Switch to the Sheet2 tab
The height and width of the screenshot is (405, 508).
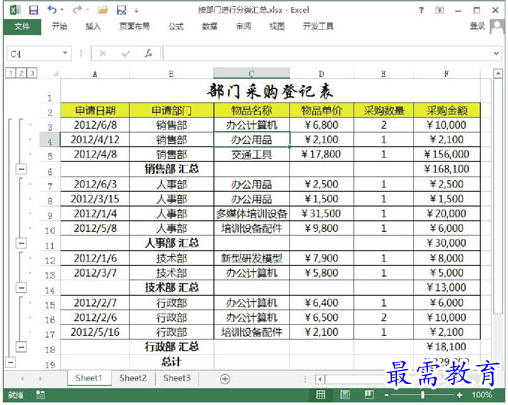pos(133,378)
